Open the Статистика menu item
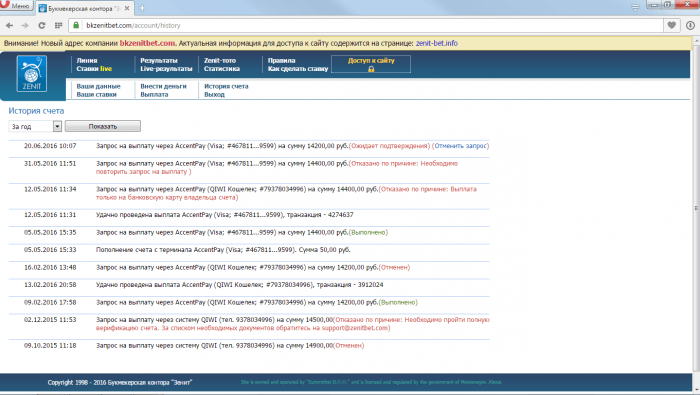This screenshot has width=700, height=395. [222, 69]
